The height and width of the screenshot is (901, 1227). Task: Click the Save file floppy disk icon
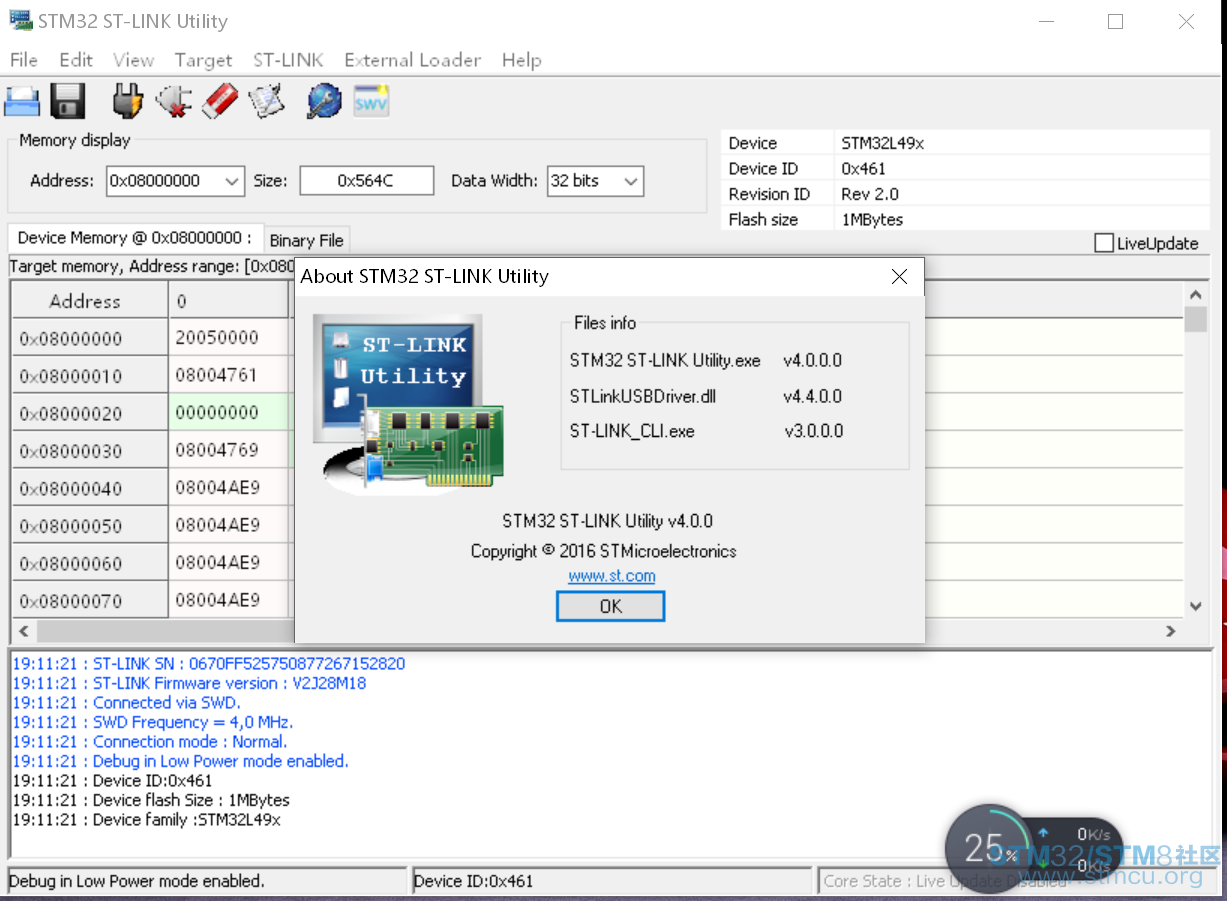[x=68, y=101]
